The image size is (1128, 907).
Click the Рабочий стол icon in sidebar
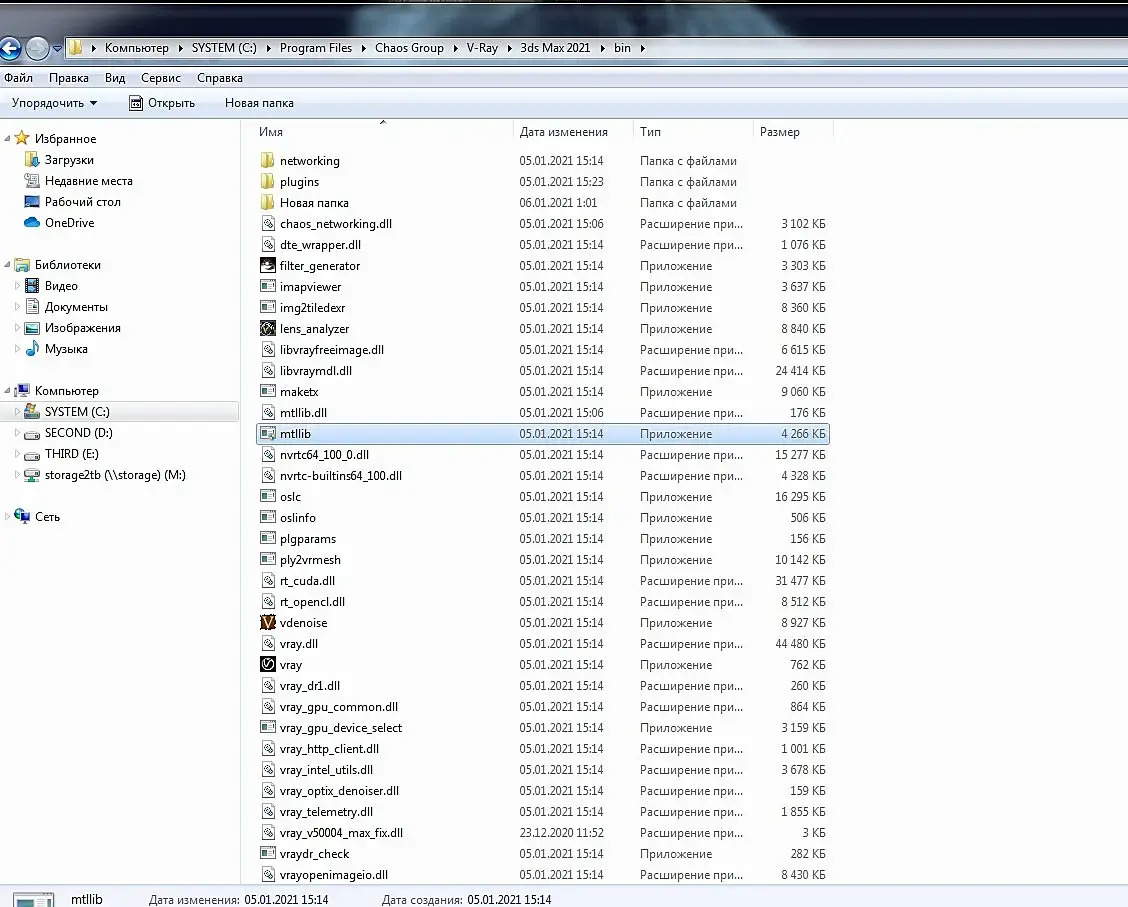[x=32, y=201]
